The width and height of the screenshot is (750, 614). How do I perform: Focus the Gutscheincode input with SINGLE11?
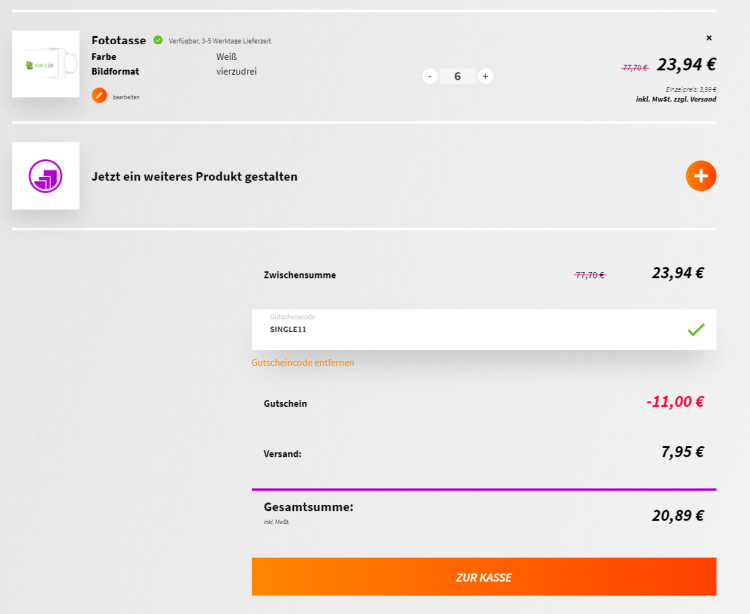coord(470,329)
